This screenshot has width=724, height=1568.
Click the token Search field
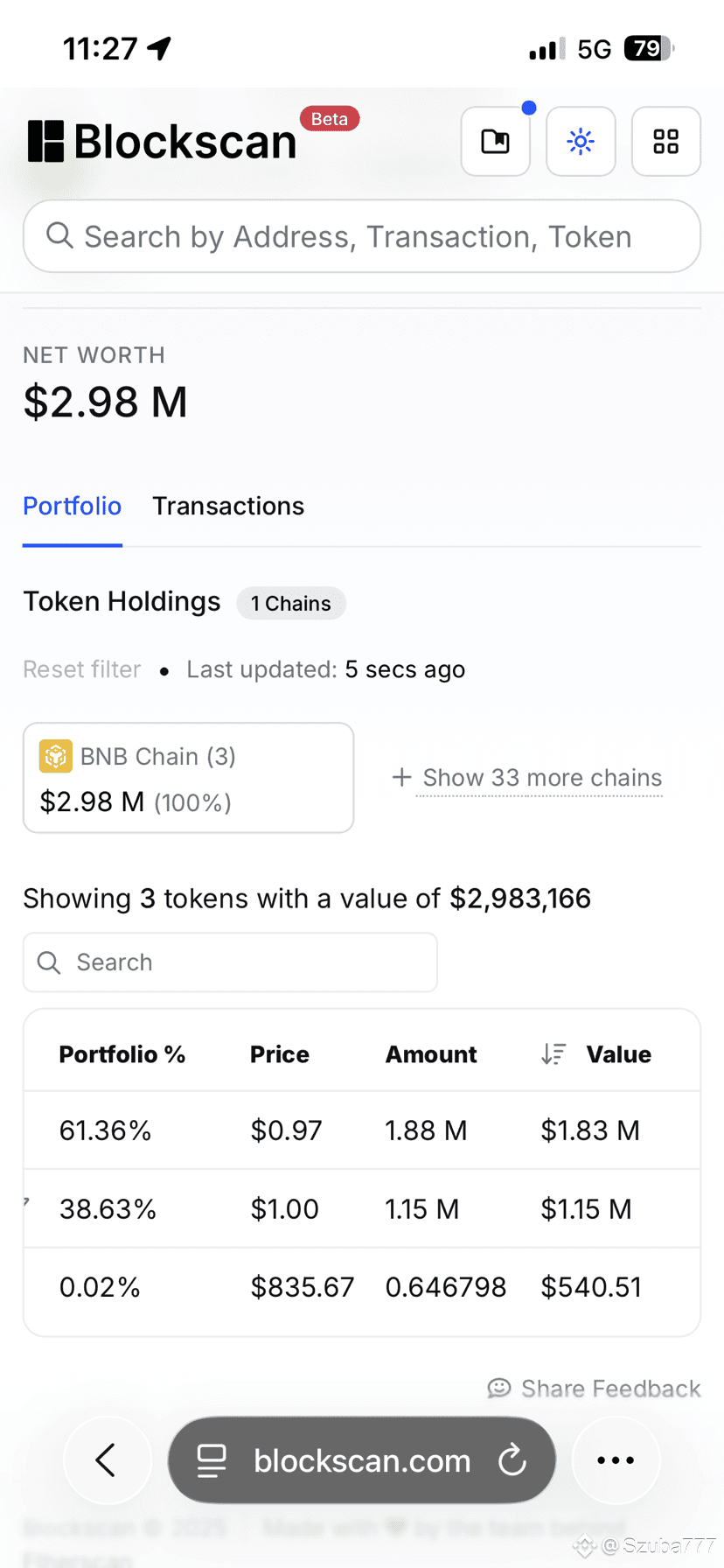tap(230, 962)
